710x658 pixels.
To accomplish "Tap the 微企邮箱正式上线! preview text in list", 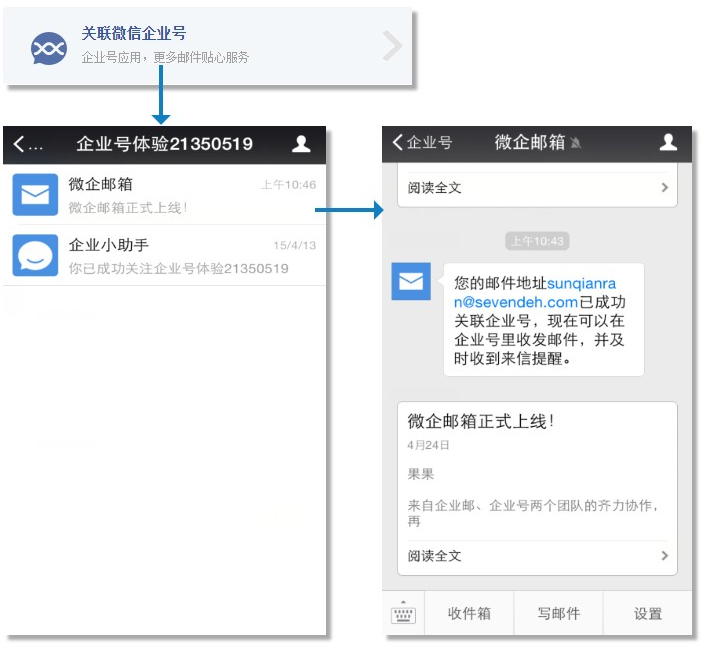I will (128, 208).
